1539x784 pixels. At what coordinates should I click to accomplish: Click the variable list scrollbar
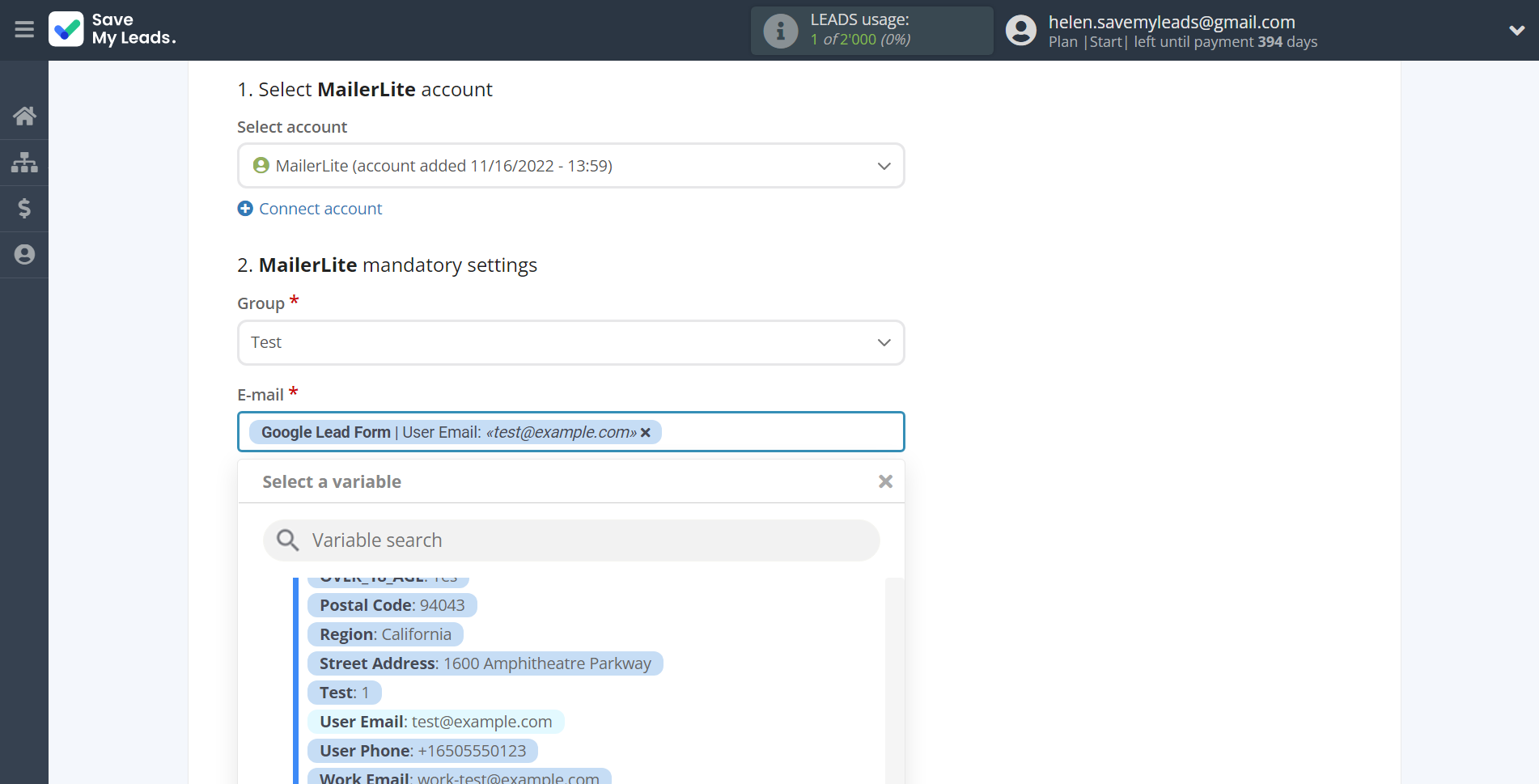tap(893, 680)
